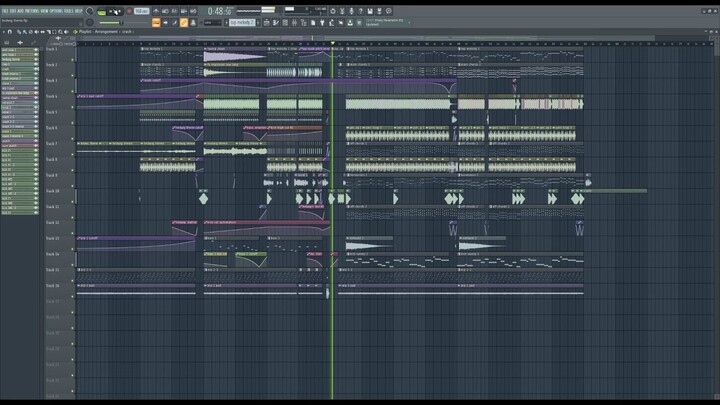Image resolution: width=720 pixels, height=405 pixels.
Task: Toggle the playlist magnet snap icon
Action: 10,32
